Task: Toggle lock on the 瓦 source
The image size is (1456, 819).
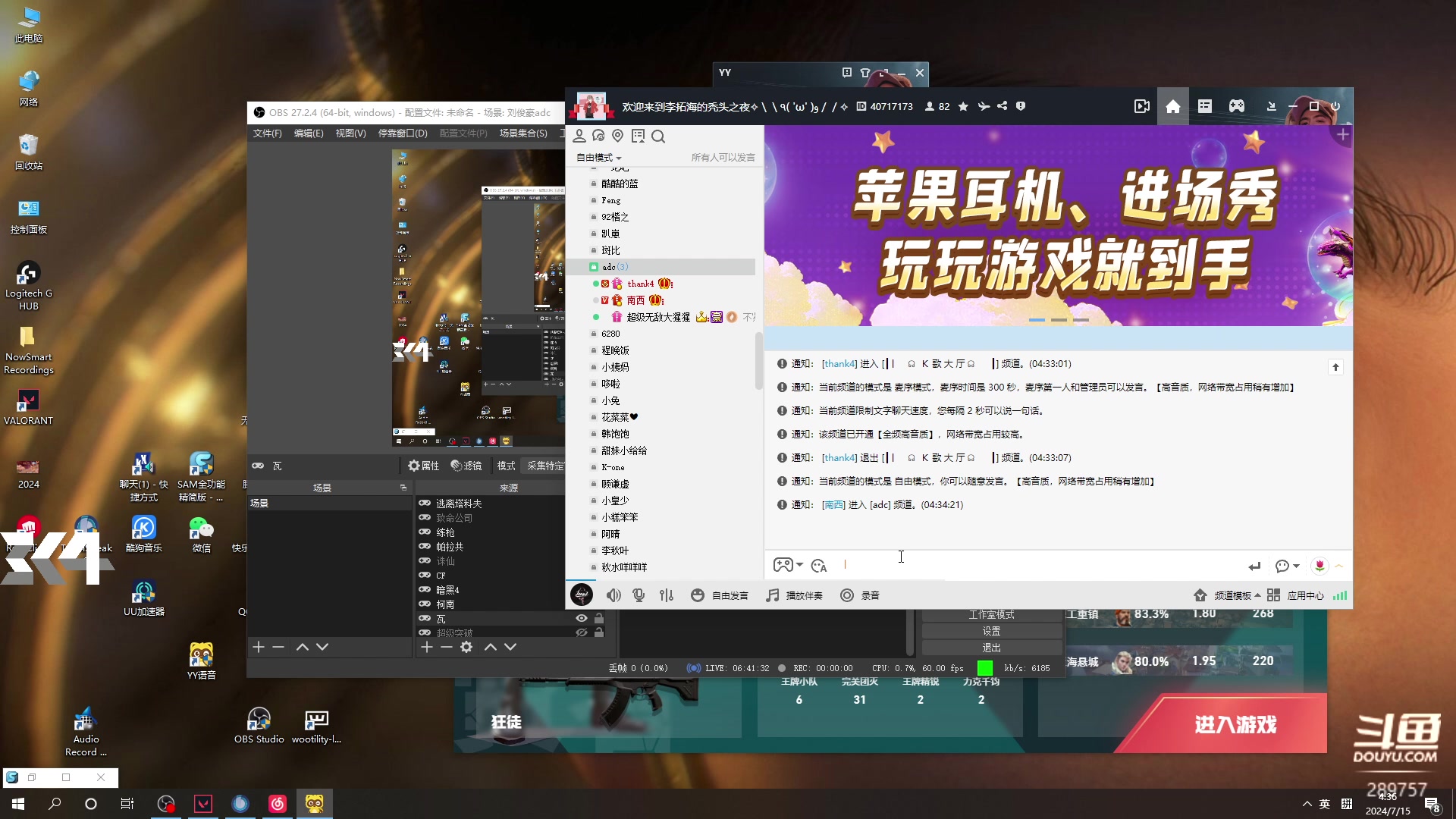Action: (x=599, y=619)
